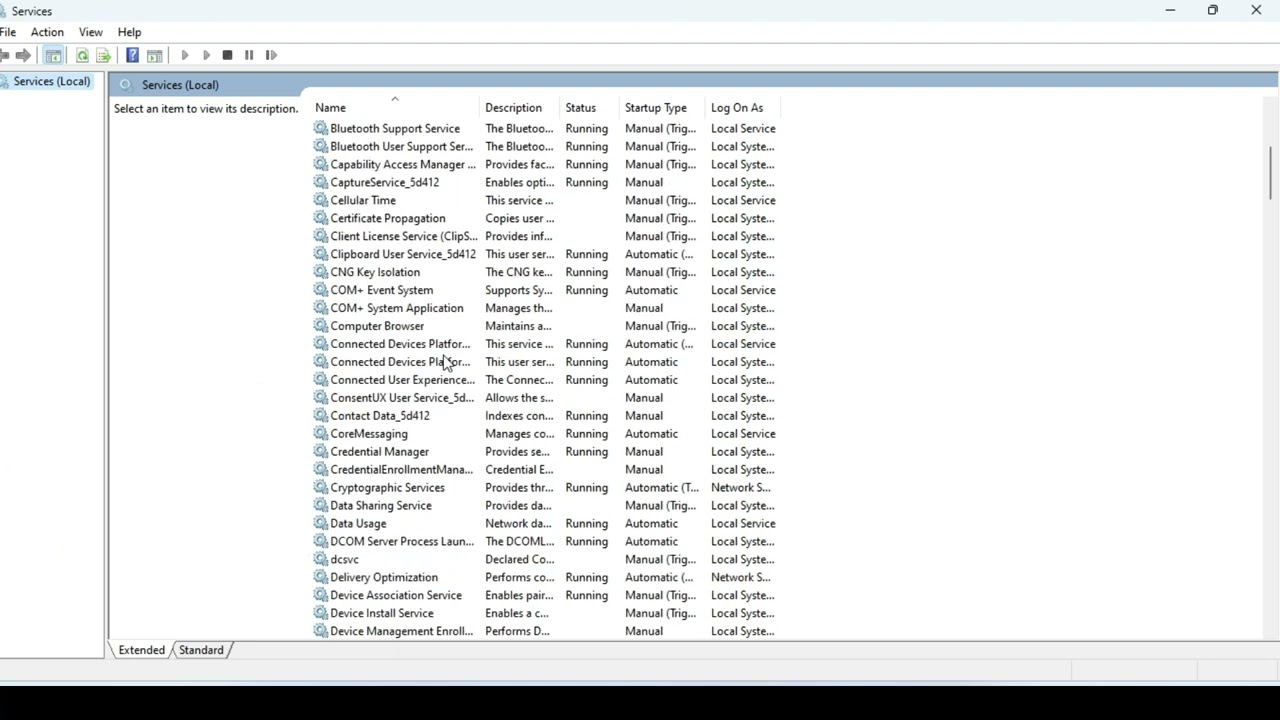Click the gear icon in Services (Local) header bar
Screen dimensions: 1280x720
click(126, 85)
